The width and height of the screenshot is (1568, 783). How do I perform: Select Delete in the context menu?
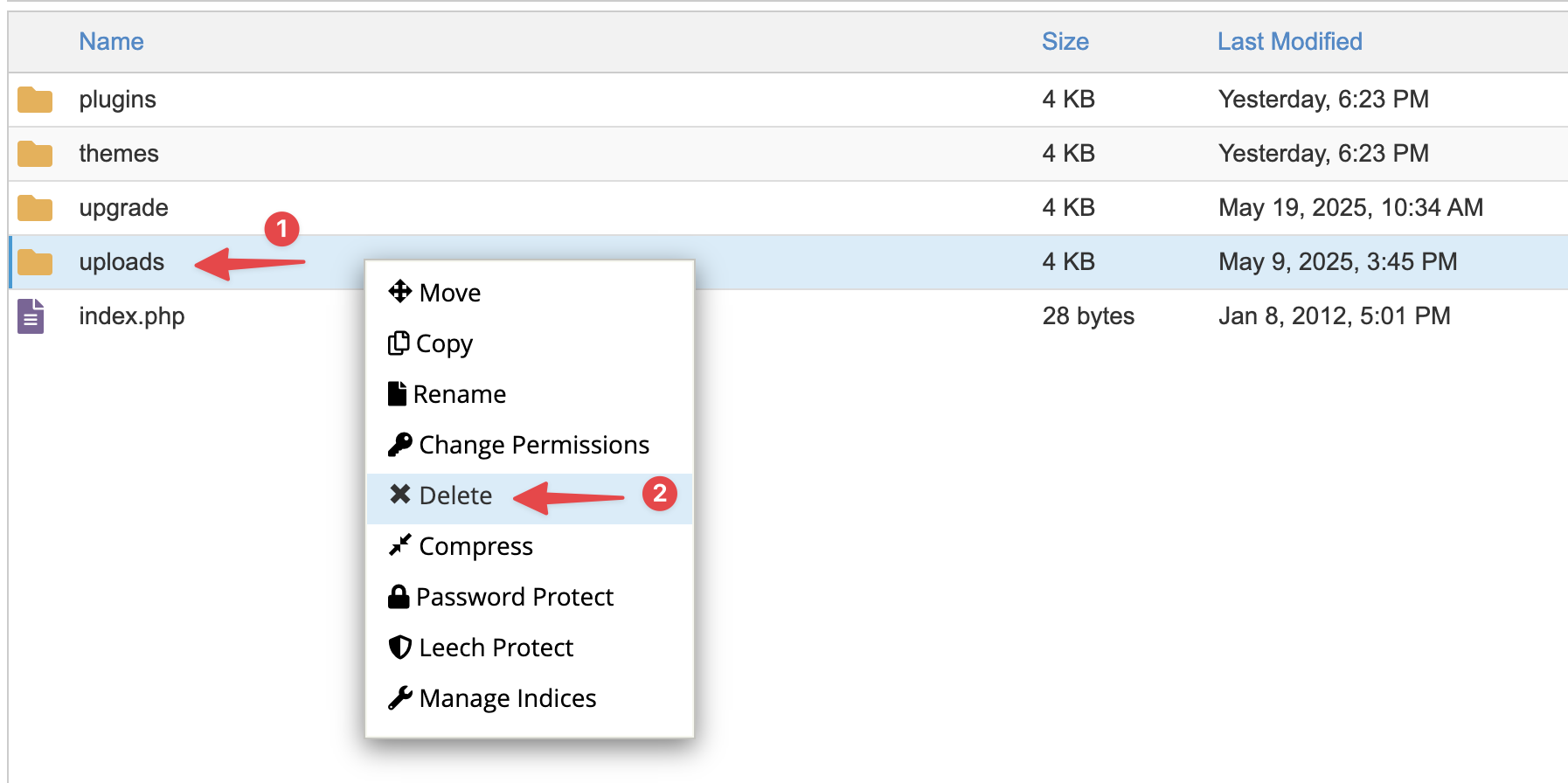[530, 499]
